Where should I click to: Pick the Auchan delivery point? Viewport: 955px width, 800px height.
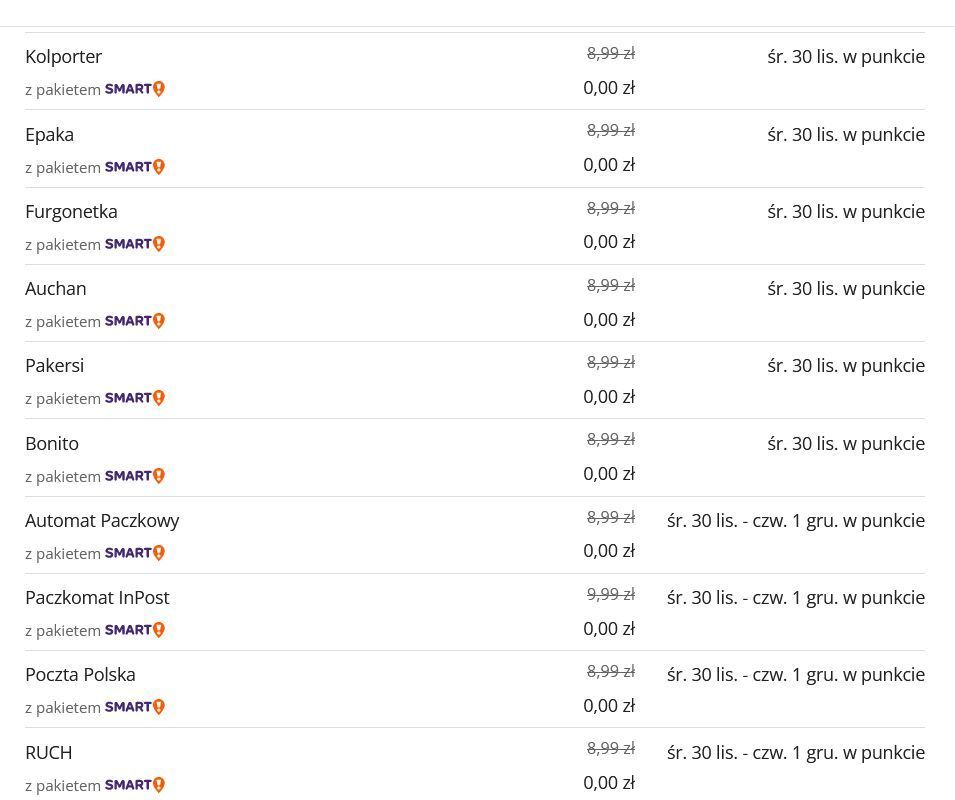[56, 289]
